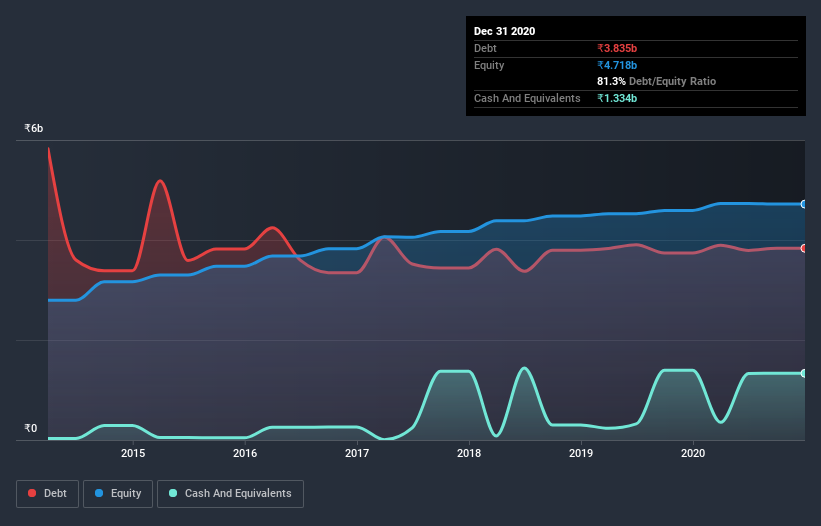Click the Equity row label in tooltip
821x526 pixels.
pos(489,65)
